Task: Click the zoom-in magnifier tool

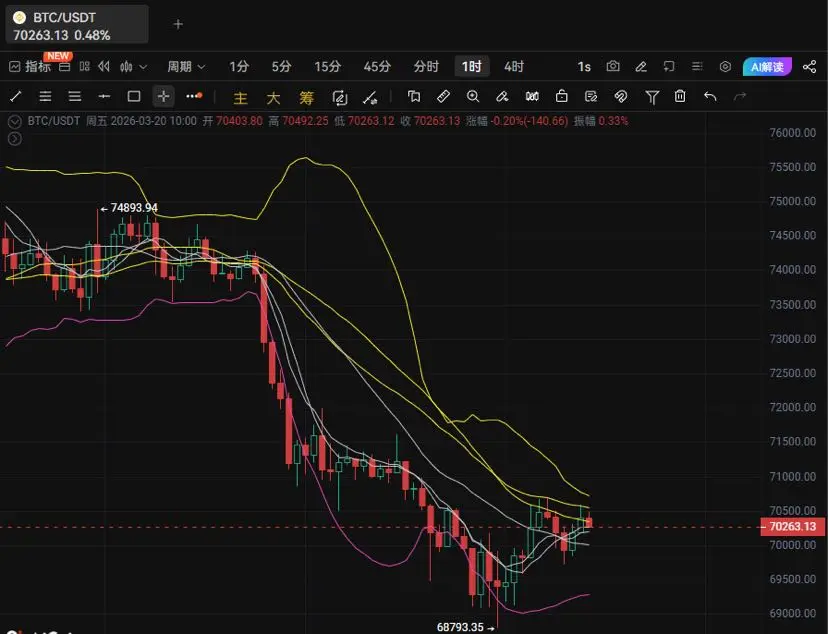Action: tap(473, 96)
